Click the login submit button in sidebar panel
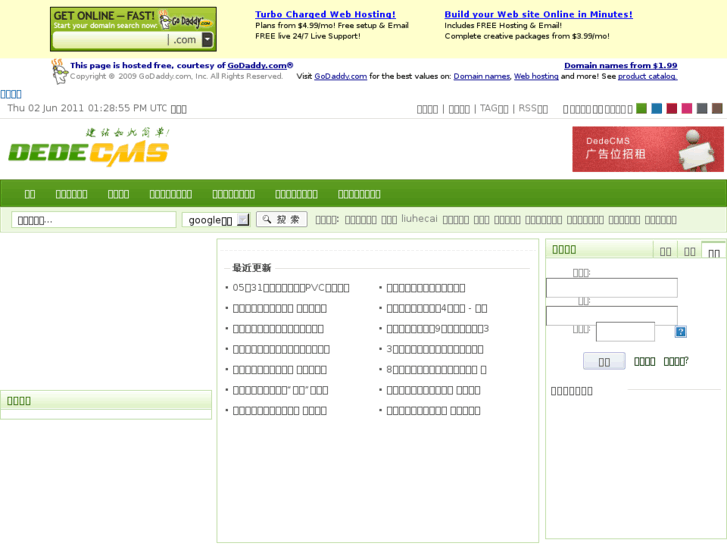The height and width of the screenshot is (545, 727). pos(604,361)
